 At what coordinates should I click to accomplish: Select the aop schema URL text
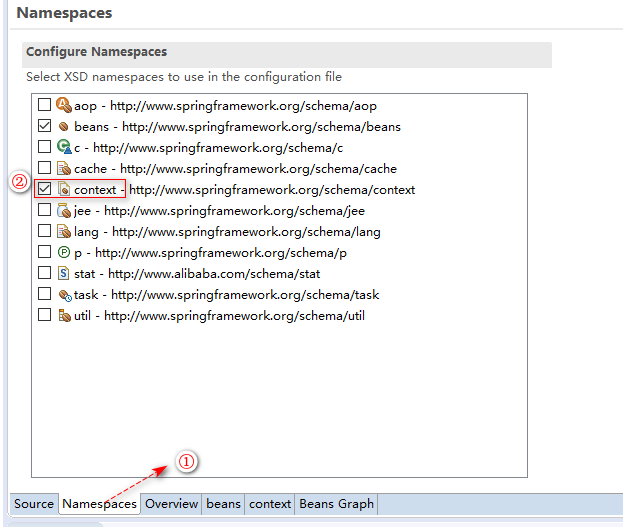coord(243,106)
